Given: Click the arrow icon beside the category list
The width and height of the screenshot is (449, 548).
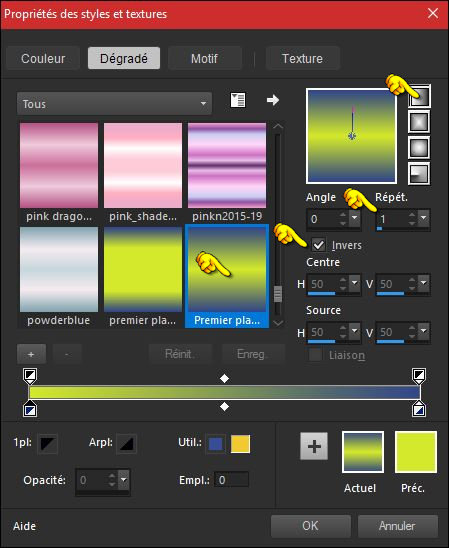Looking at the screenshot, I should point(273,100).
